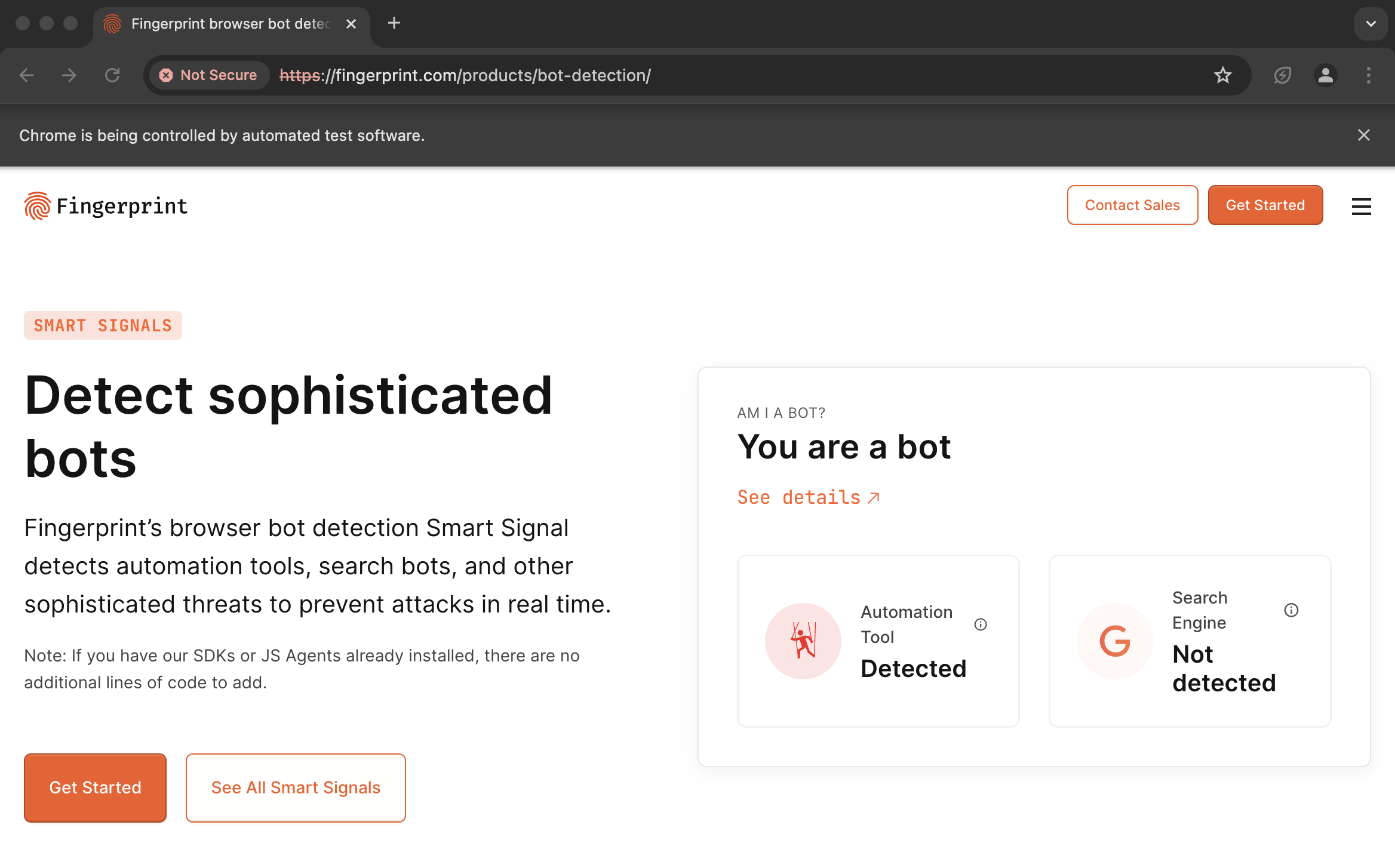
Task: Dismiss the automated test software notice
Action: coord(1364,135)
